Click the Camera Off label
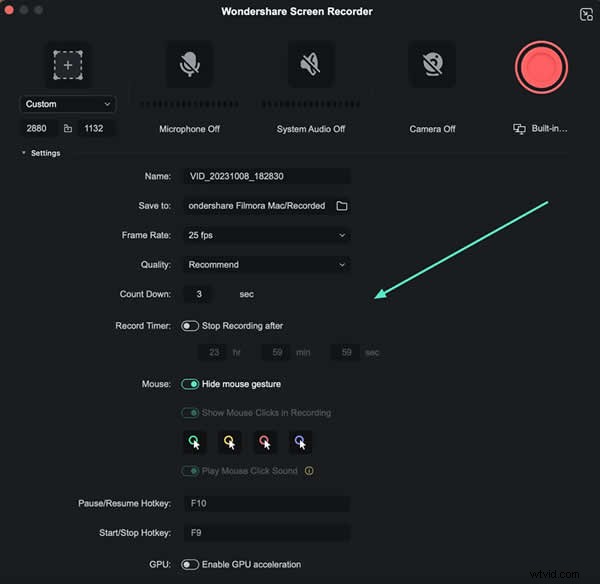The height and width of the screenshot is (584, 600). click(432, 129)
